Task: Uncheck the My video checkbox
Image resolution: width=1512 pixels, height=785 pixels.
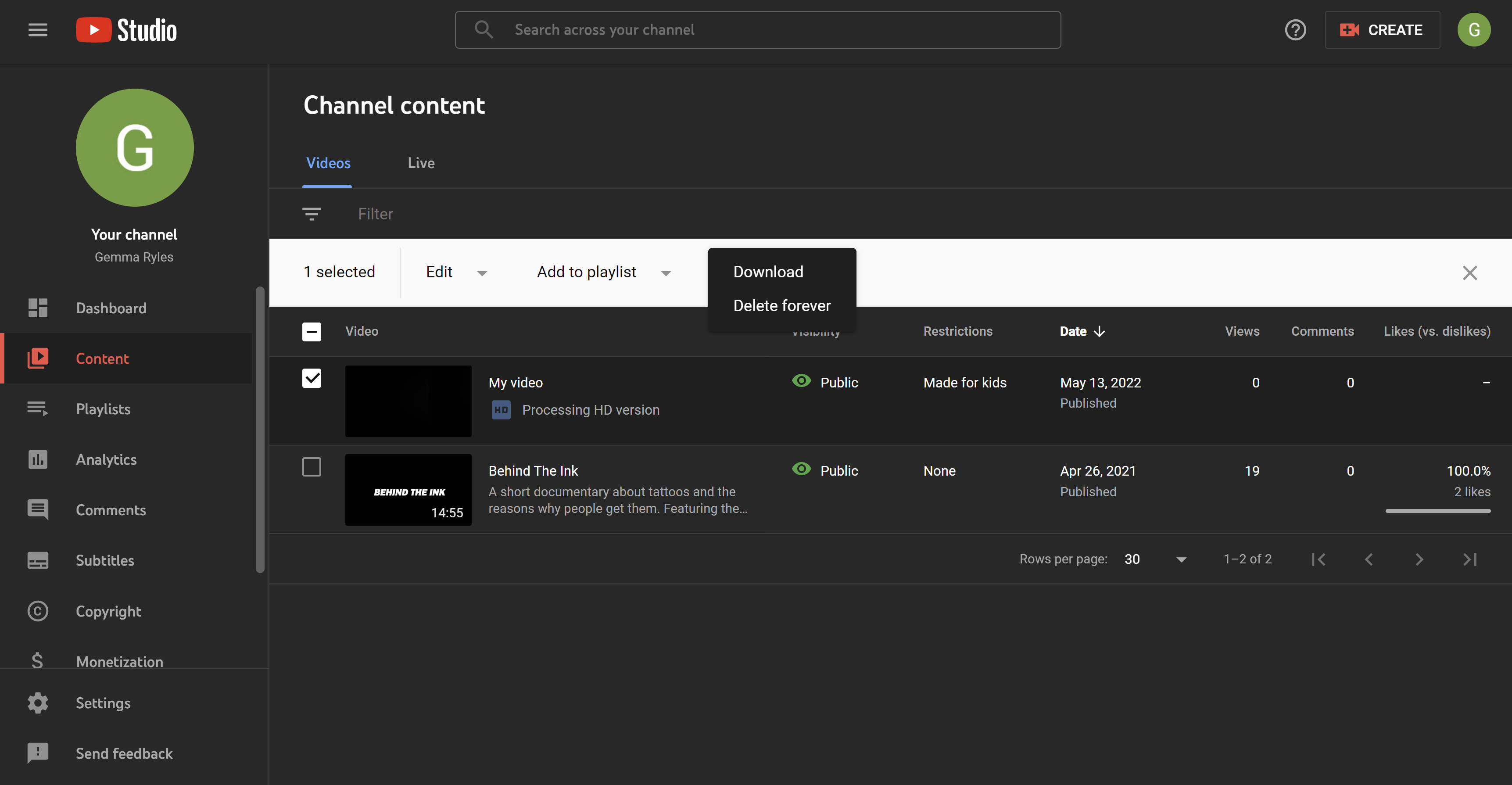Action: tap(312, 378)
